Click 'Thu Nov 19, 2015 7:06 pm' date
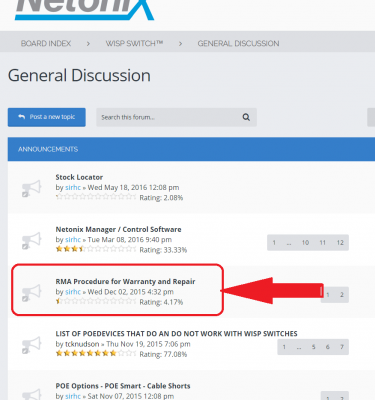The height and width of the screenshot is (400, 375). pyautogui.click(x=148, y=344)
